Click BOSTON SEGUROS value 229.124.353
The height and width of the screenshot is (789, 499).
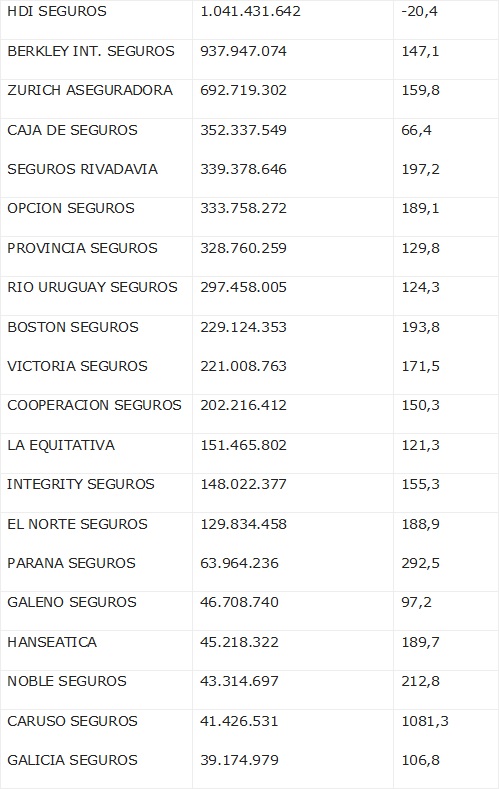point(243,327)
